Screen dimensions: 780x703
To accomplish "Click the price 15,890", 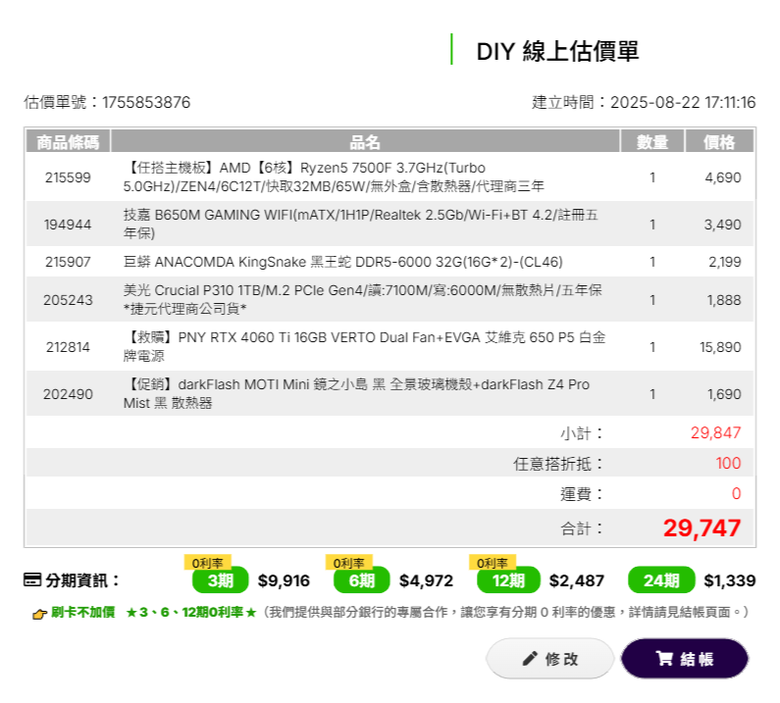I will (720, 347).
